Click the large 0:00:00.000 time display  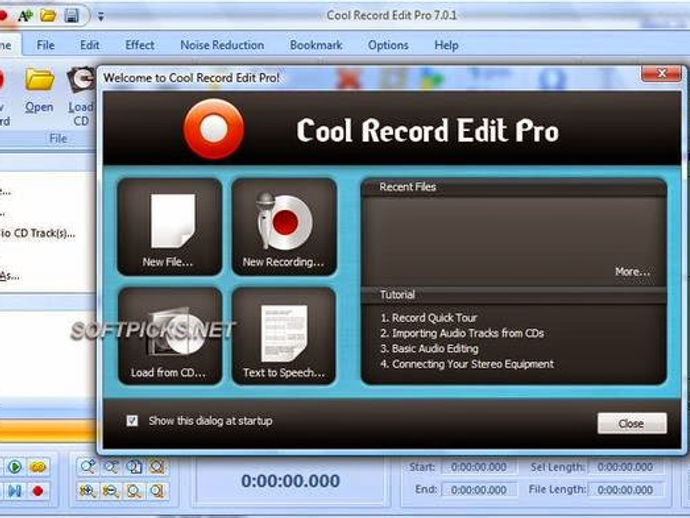(290, 481)
